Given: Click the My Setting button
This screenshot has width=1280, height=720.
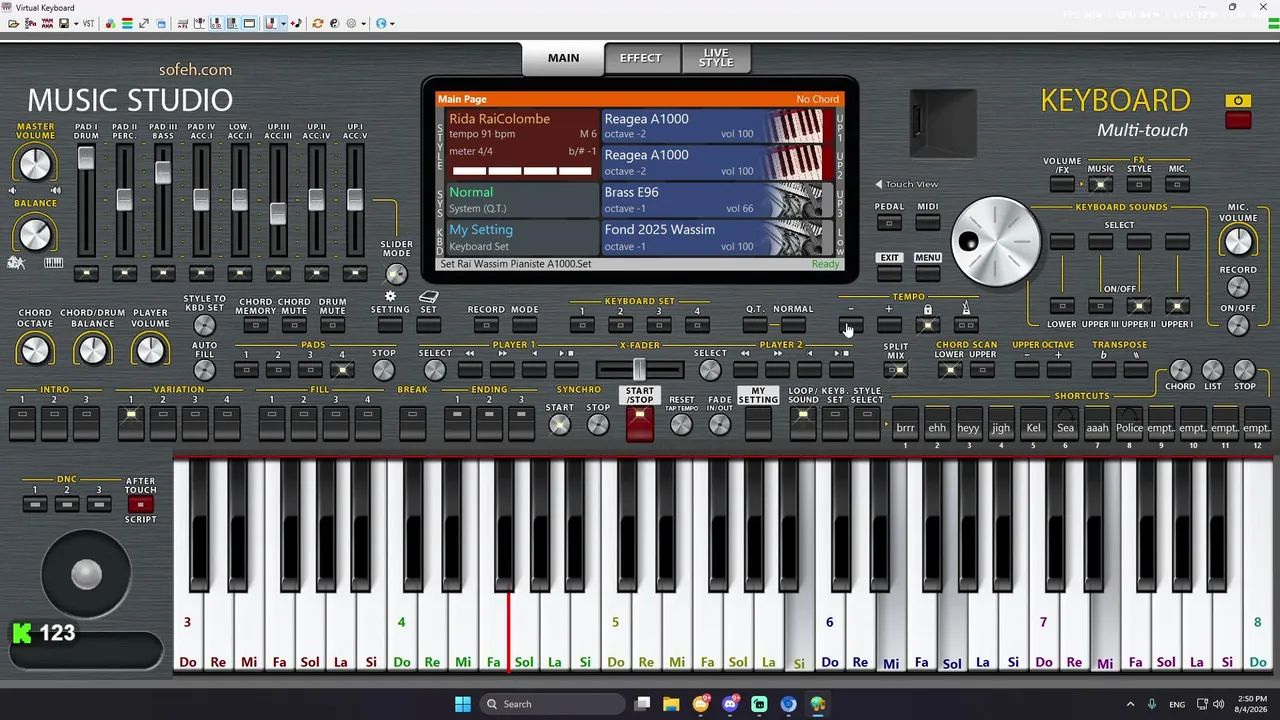Looking at the screenshot, I should click(x=758, y=423).
